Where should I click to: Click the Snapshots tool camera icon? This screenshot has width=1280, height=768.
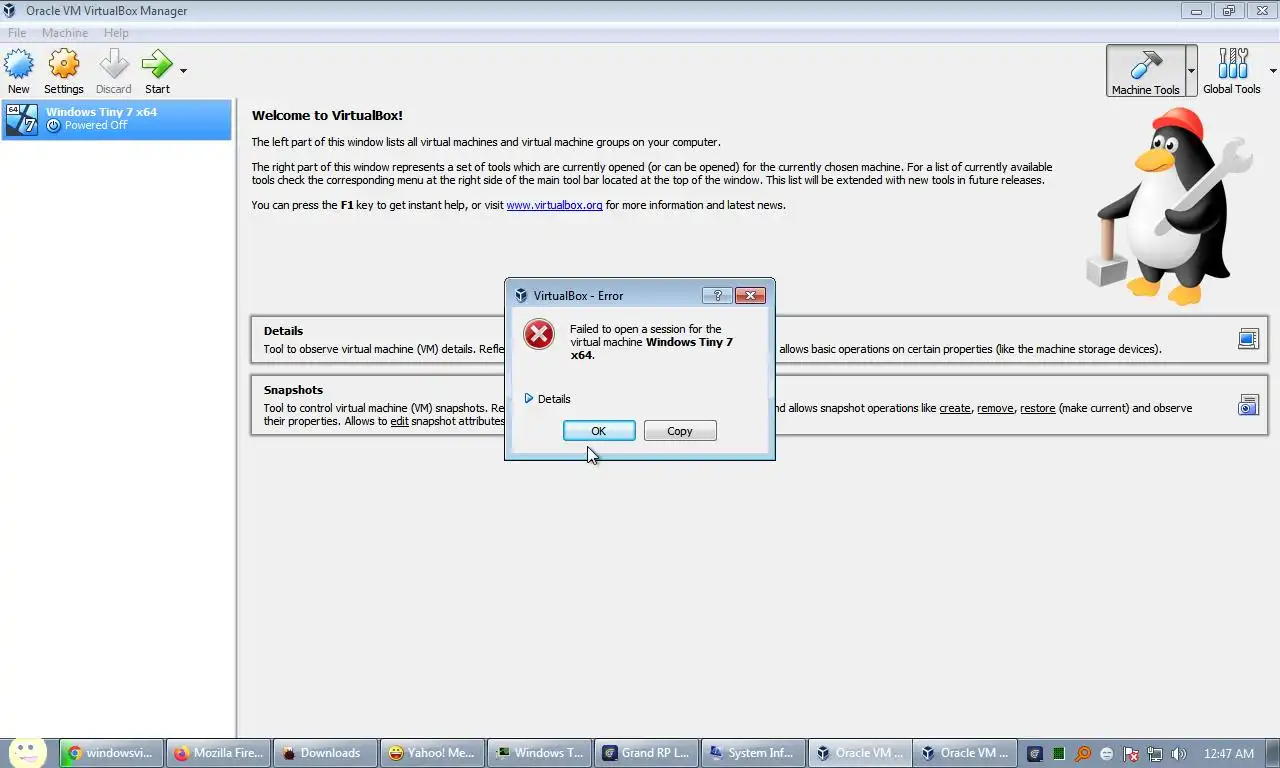(1248, 405)
